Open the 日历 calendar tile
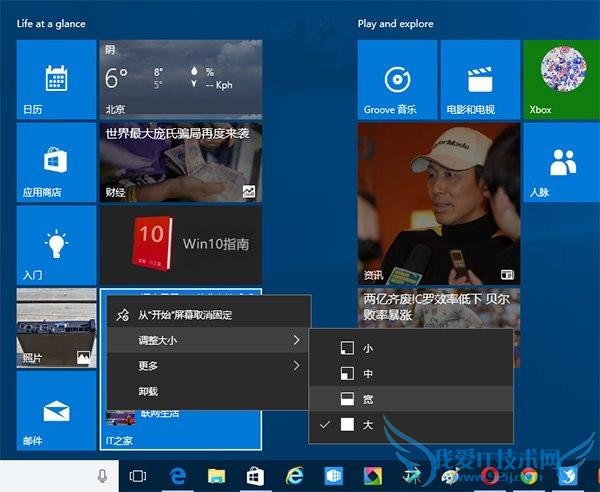Screen dimensions: 600x492 56,80
